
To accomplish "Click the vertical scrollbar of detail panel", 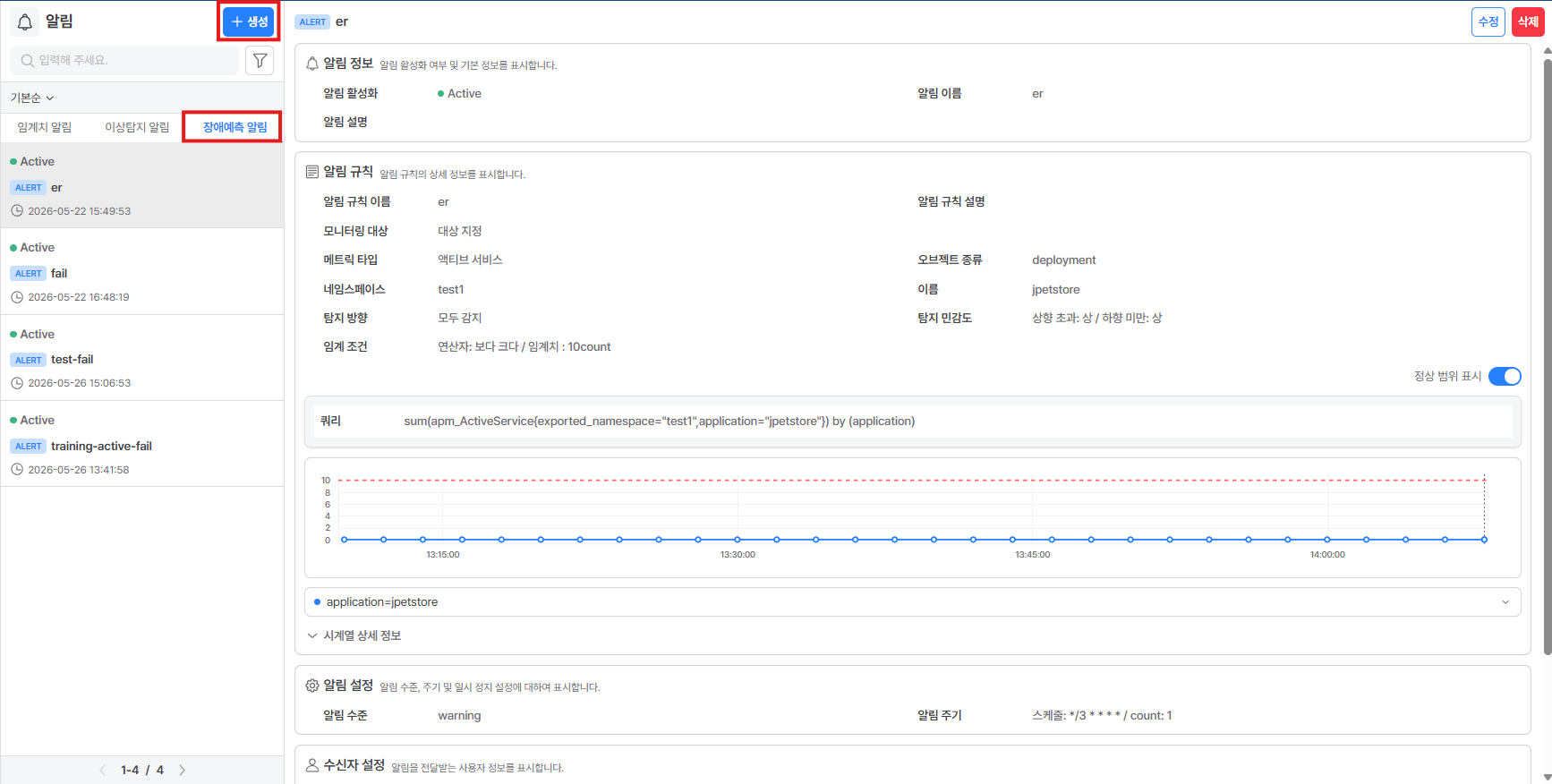I will [1548, 356].
